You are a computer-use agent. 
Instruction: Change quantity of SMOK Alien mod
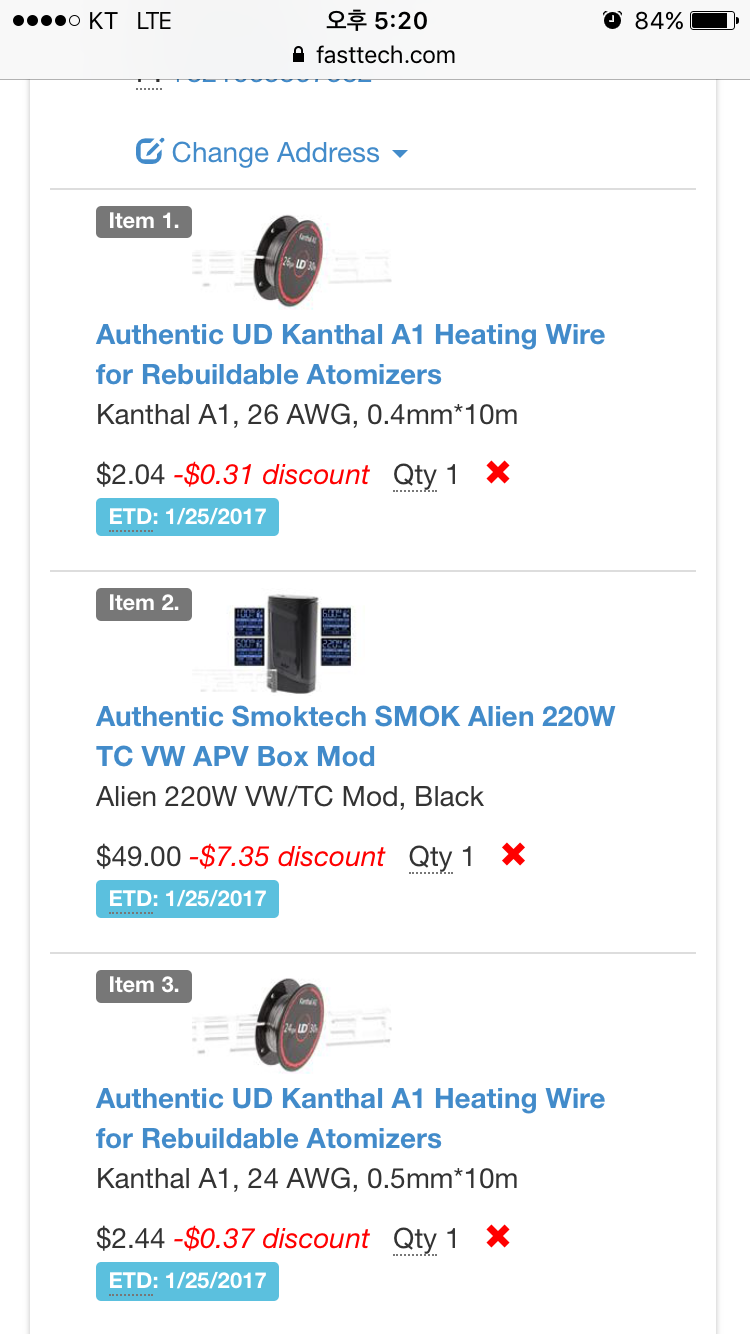tap(441, 856)
